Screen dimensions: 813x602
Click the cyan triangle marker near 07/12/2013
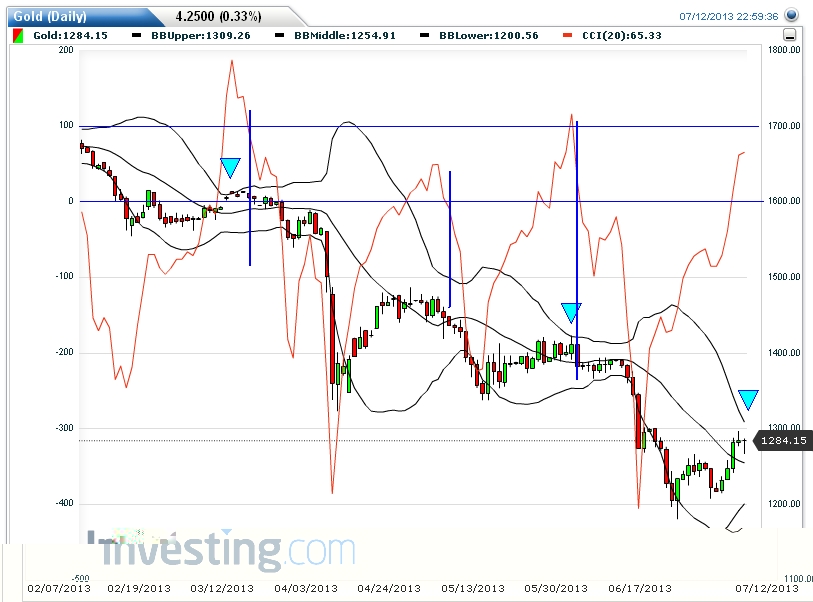[x=748, y=399]
